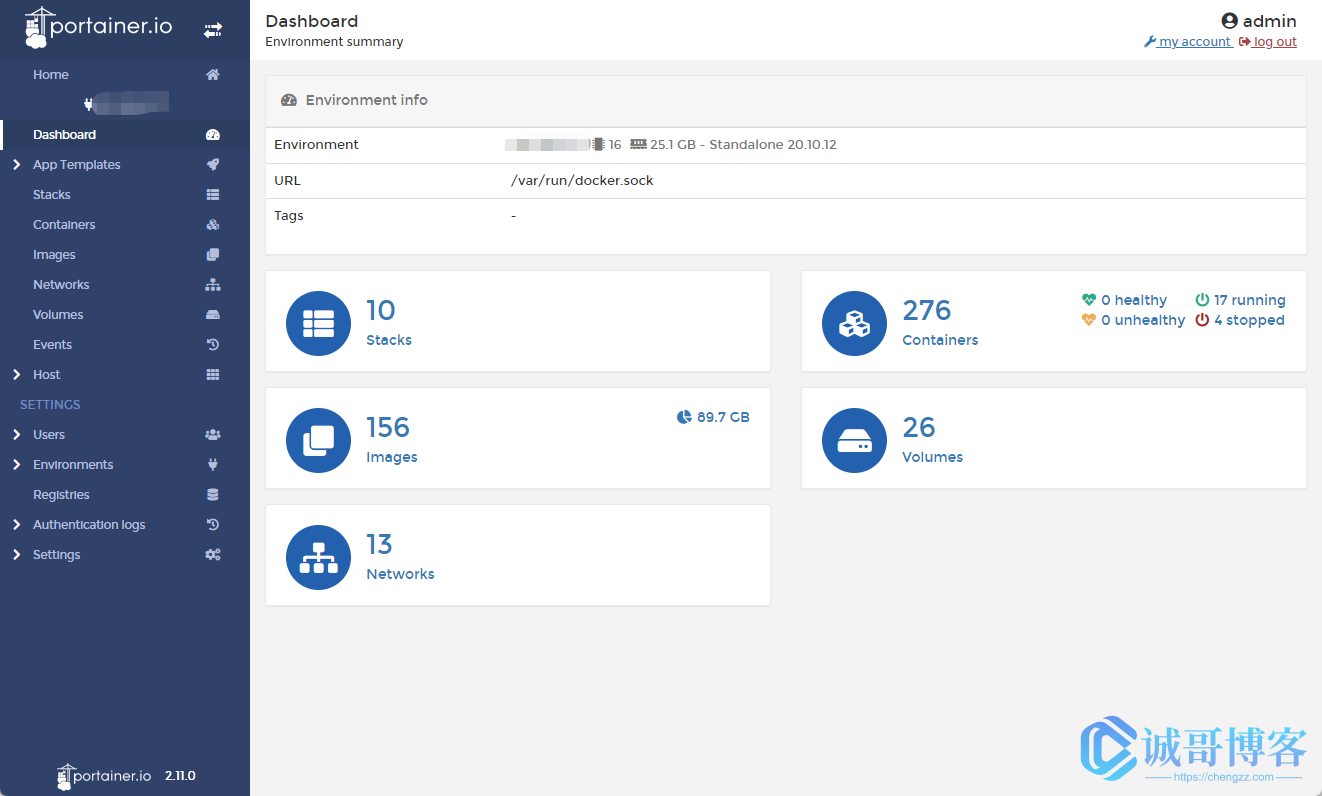Expand the Host menu chevron
Screen dimensions: 1322x796
pyautogui.click(x=16, y=375)
